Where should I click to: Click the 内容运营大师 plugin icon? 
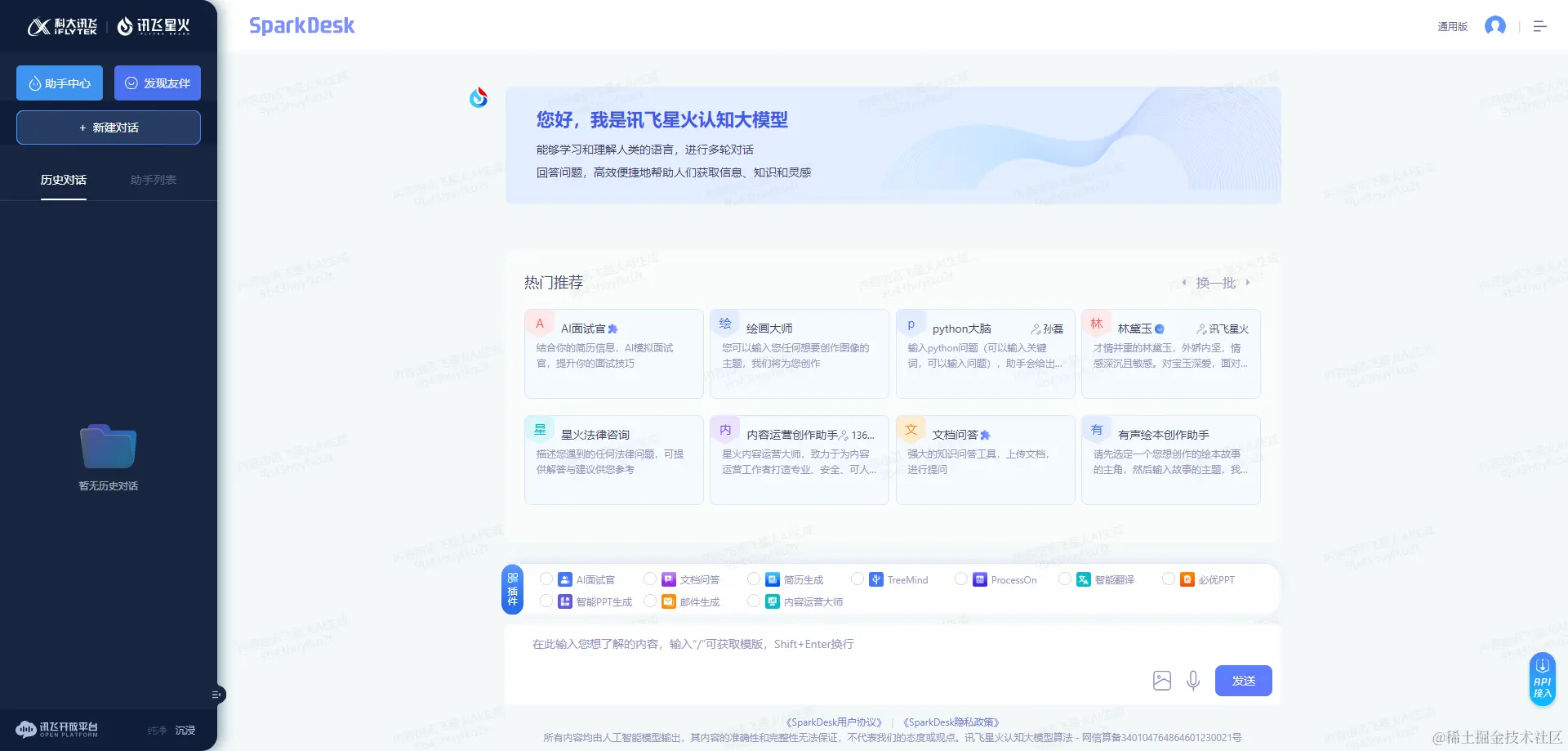click(x=773, y=601)
